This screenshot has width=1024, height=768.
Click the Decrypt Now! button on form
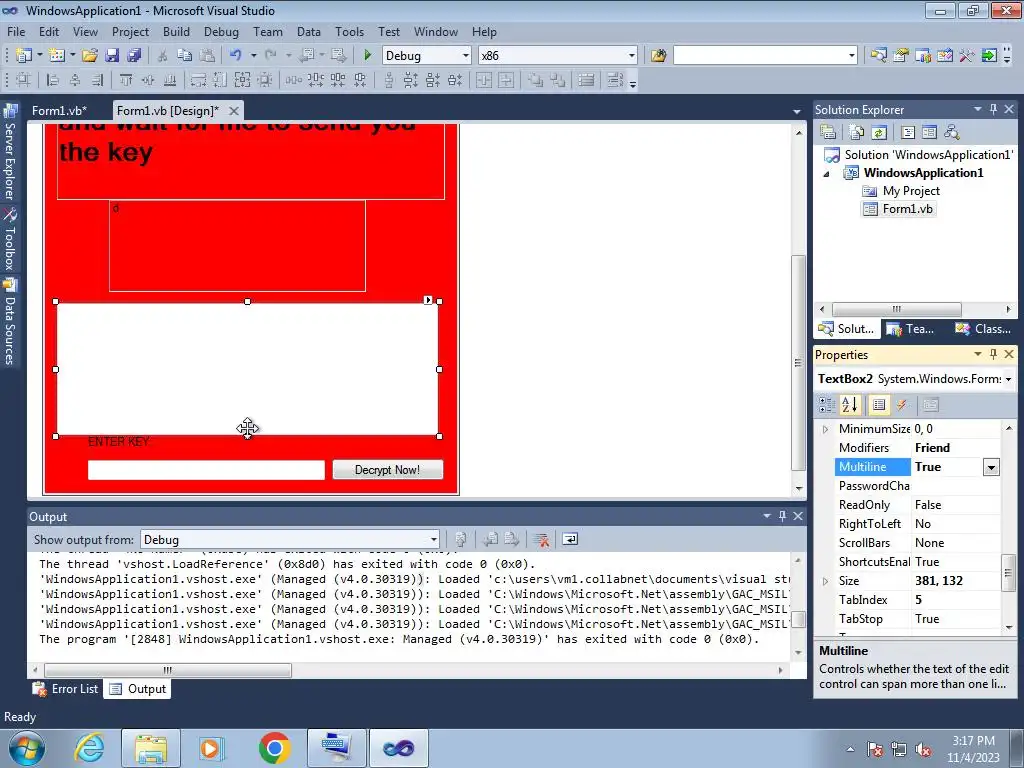[387, 470]
